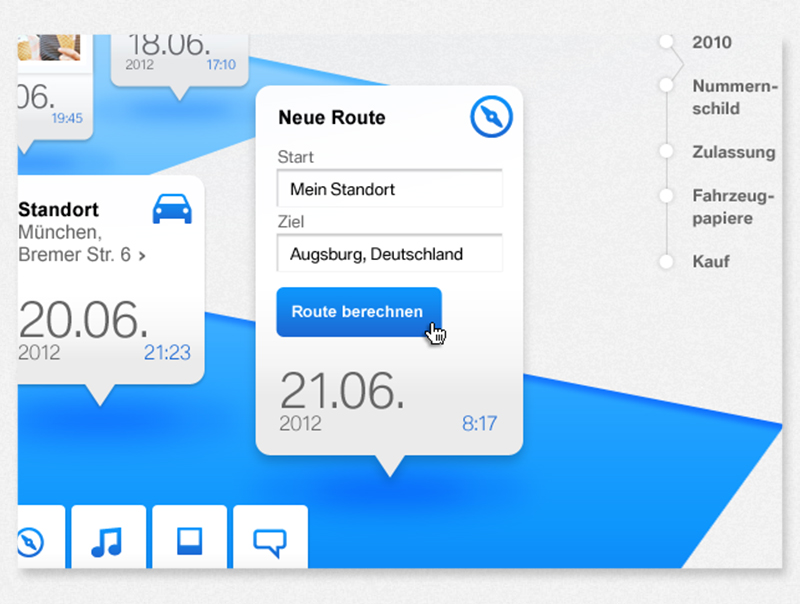Click the photo thumbnail in top-left card
The width and height of the screenshot is (800, 604).
pyautogui.click(x=50, y=47)
